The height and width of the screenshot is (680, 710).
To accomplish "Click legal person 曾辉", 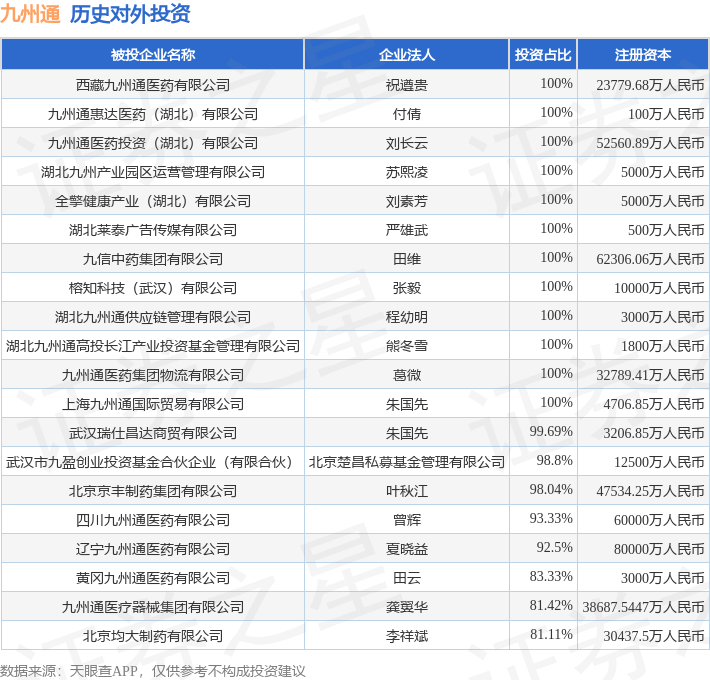I will (407, 520).
